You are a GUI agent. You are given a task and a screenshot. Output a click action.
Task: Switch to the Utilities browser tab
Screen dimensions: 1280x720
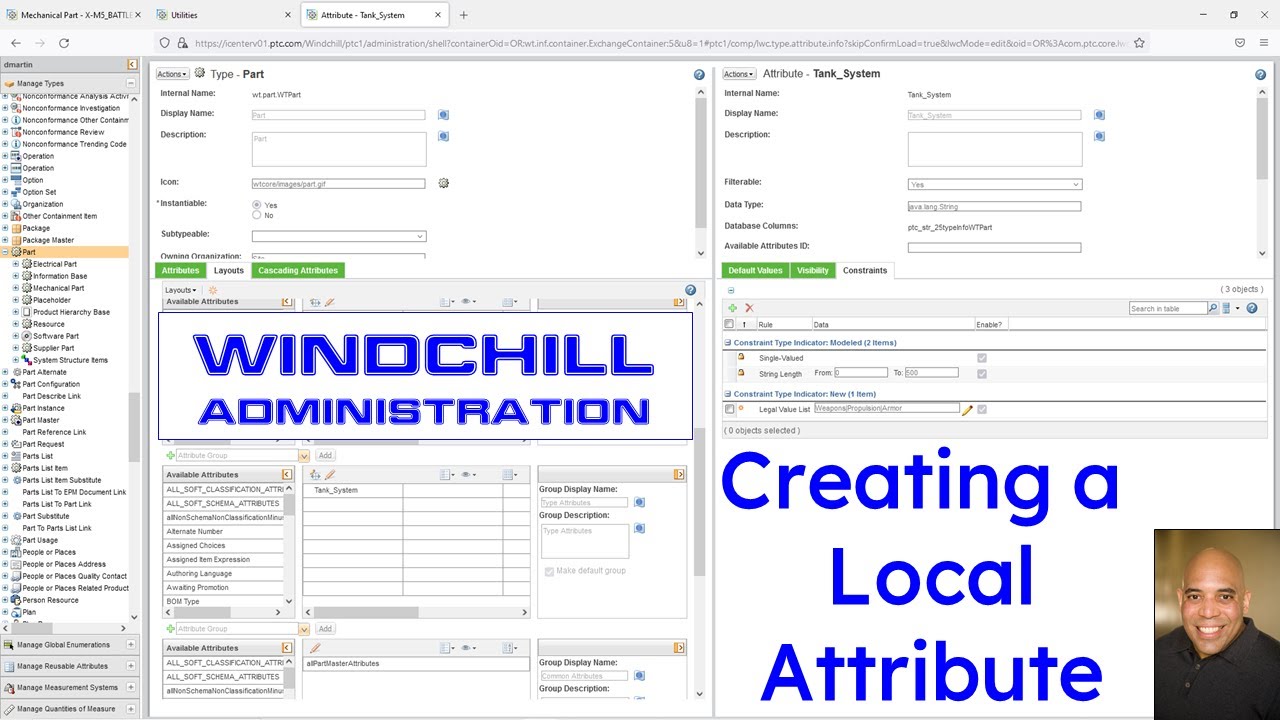[225, 15]
